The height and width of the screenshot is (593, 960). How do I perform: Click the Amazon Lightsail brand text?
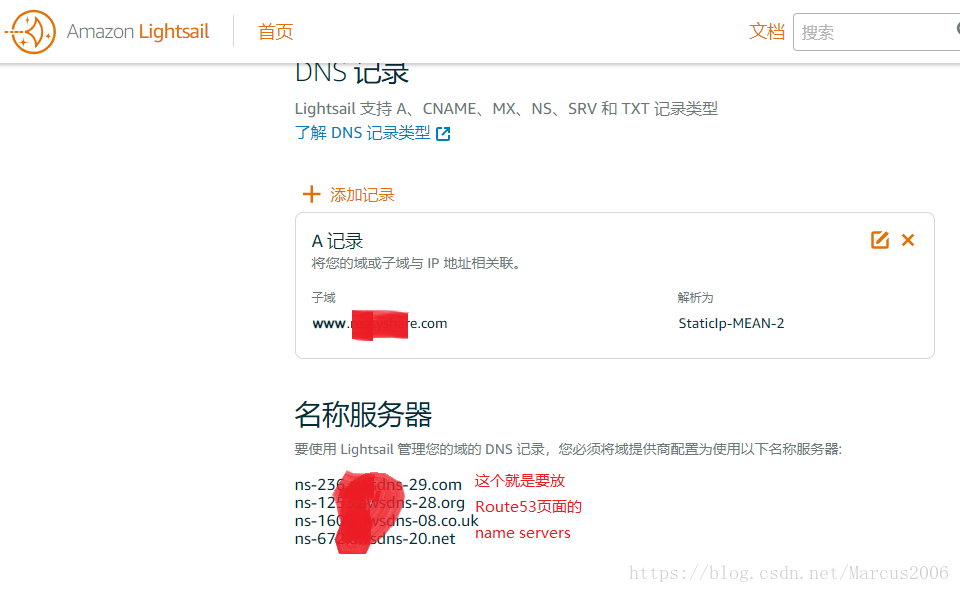click(x=138, y=31)
